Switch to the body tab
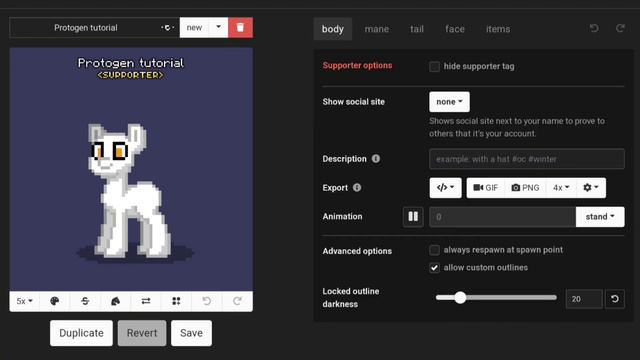Image resolution: width=640 pixels, height=360 pixels. coord(333,29)
